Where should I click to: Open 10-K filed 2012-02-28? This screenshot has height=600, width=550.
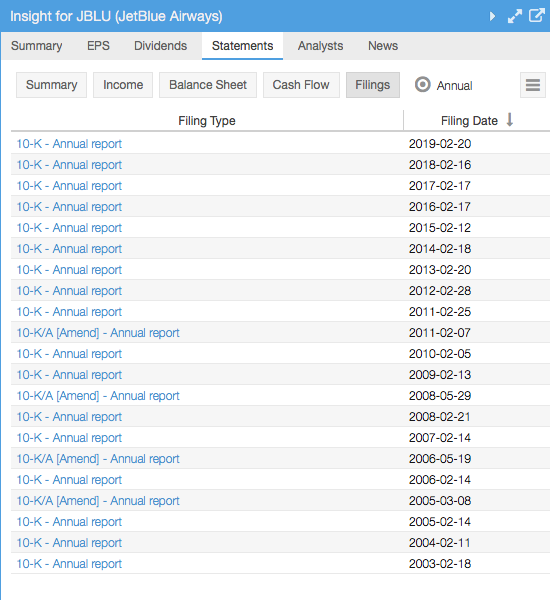69,291
